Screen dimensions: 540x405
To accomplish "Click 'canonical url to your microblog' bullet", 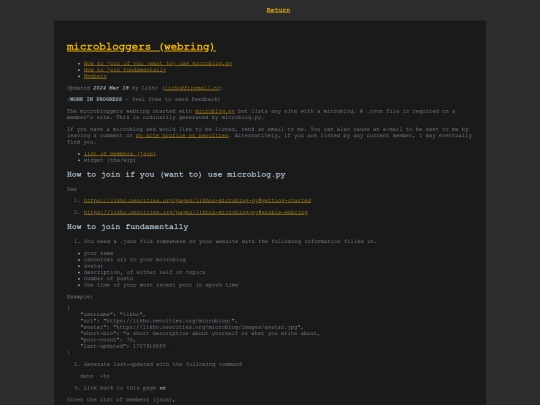I will pyautogui.click(x=135, y=259).
